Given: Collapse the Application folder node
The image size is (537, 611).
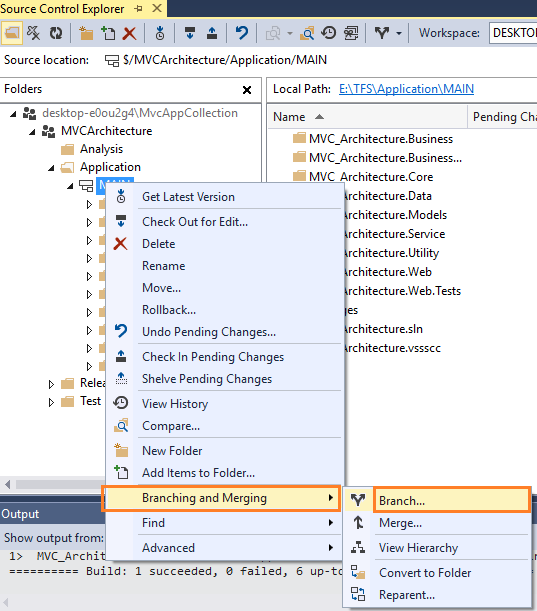Looking at the screenshot, I should point(51,168).
